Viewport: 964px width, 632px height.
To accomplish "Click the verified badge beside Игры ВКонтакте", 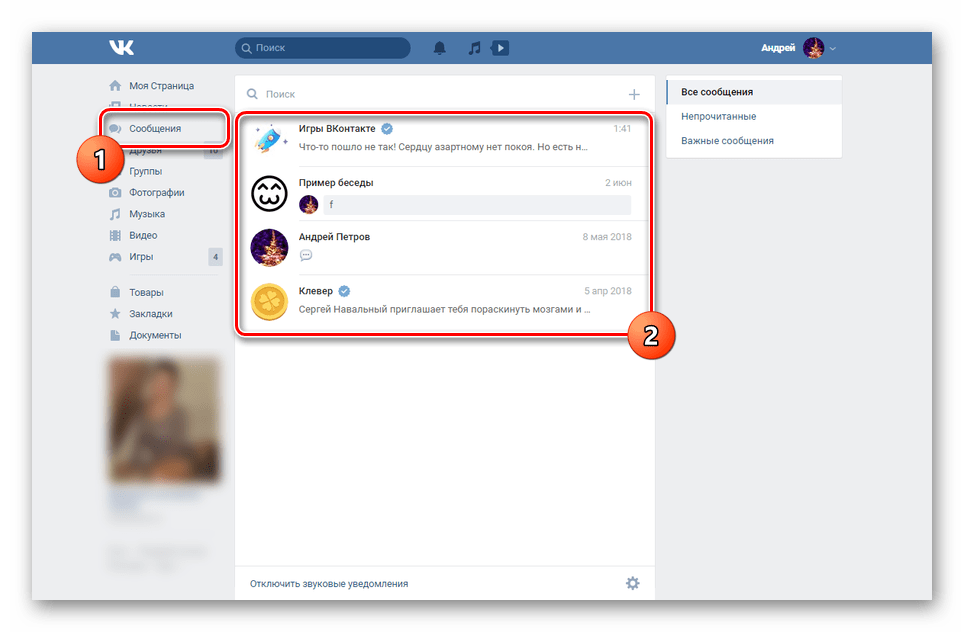I will (x=387, y=128).
